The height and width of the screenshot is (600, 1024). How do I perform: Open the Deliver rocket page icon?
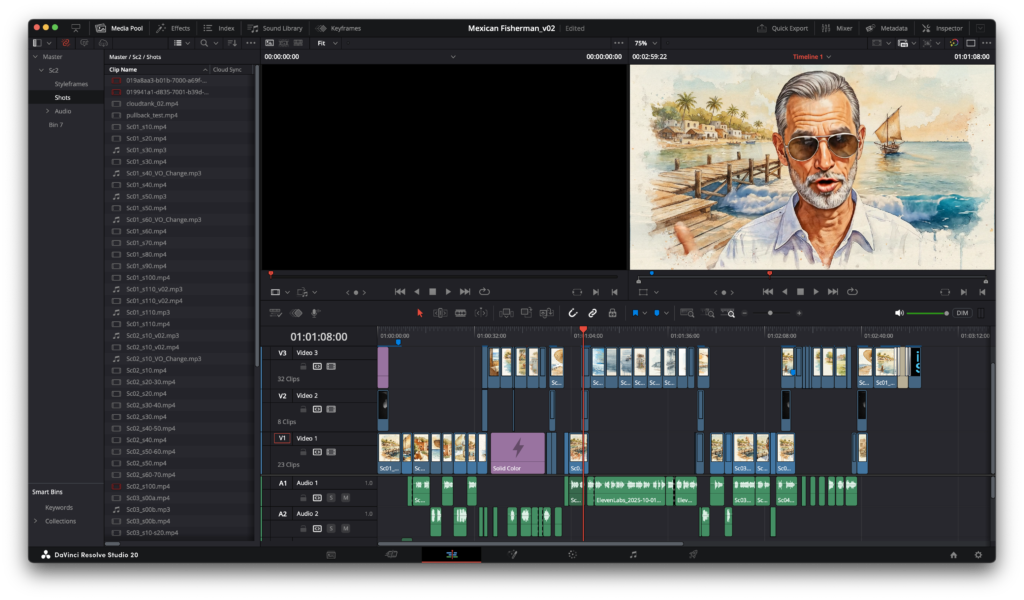[693, 555]
